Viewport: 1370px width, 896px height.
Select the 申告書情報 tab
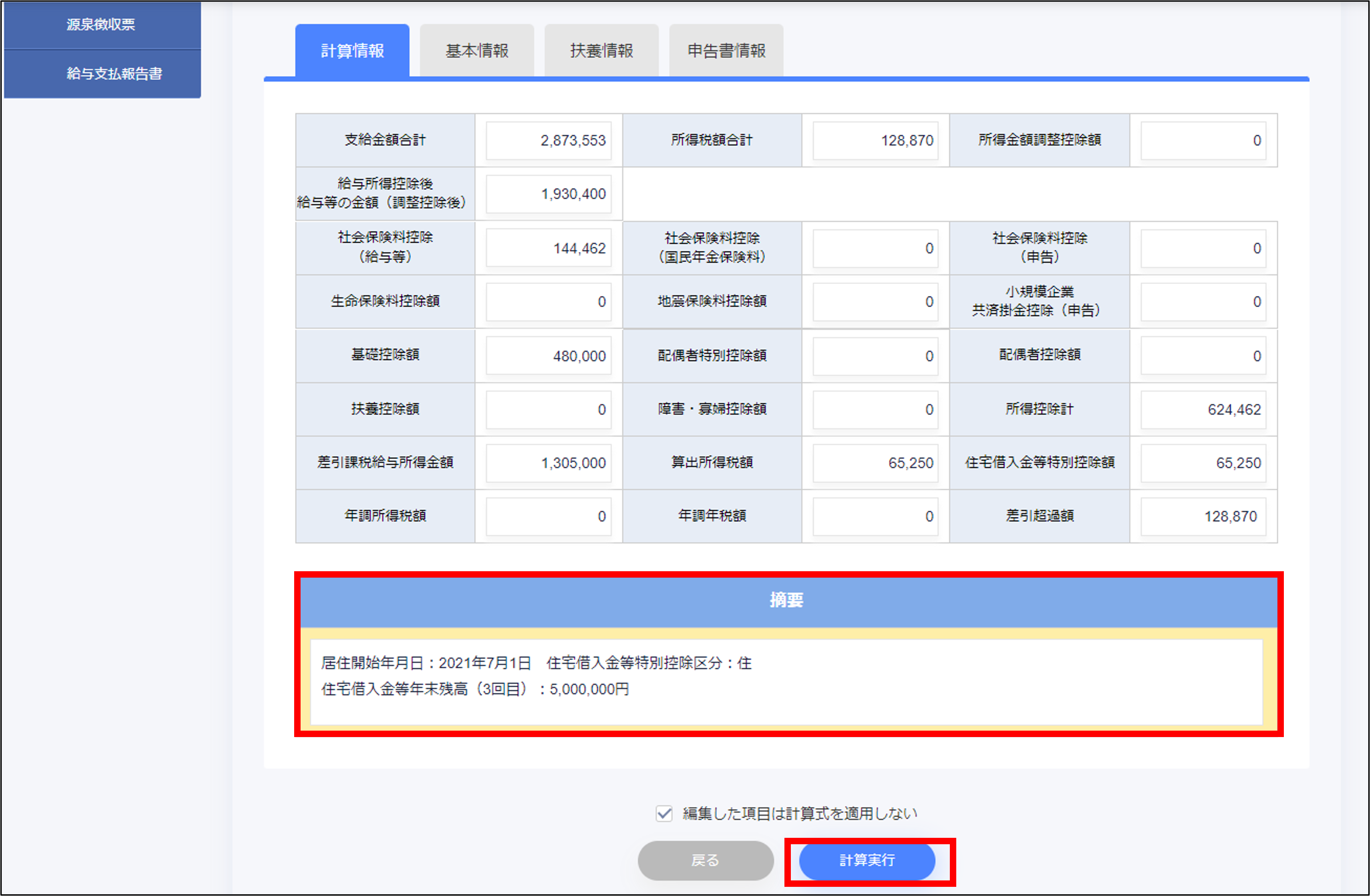[x=725, y=50]
